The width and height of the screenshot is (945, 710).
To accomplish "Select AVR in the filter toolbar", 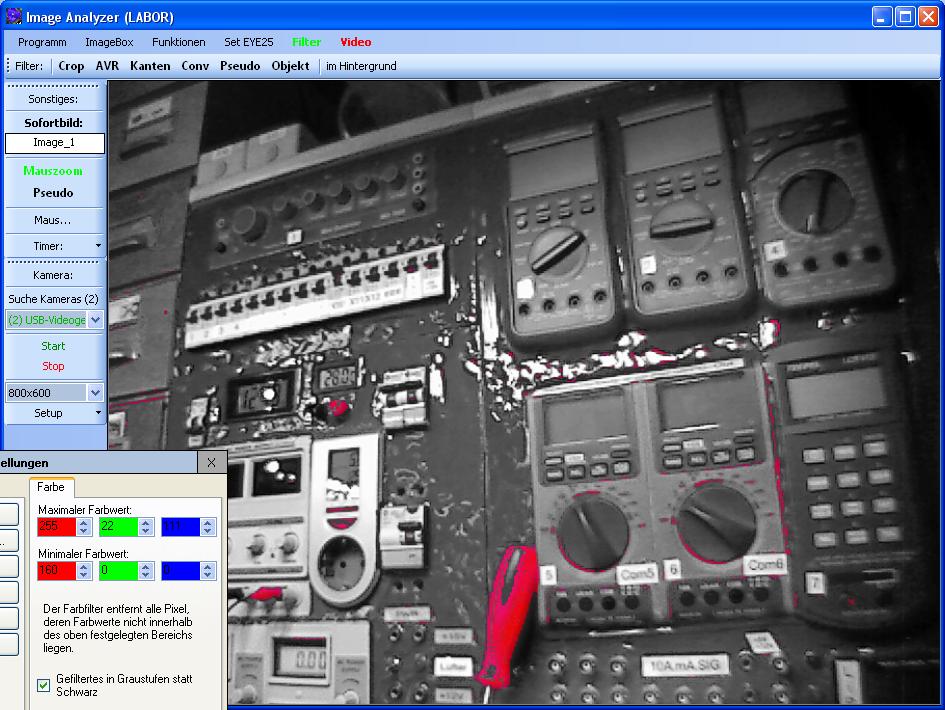I will tap(107, 66).
